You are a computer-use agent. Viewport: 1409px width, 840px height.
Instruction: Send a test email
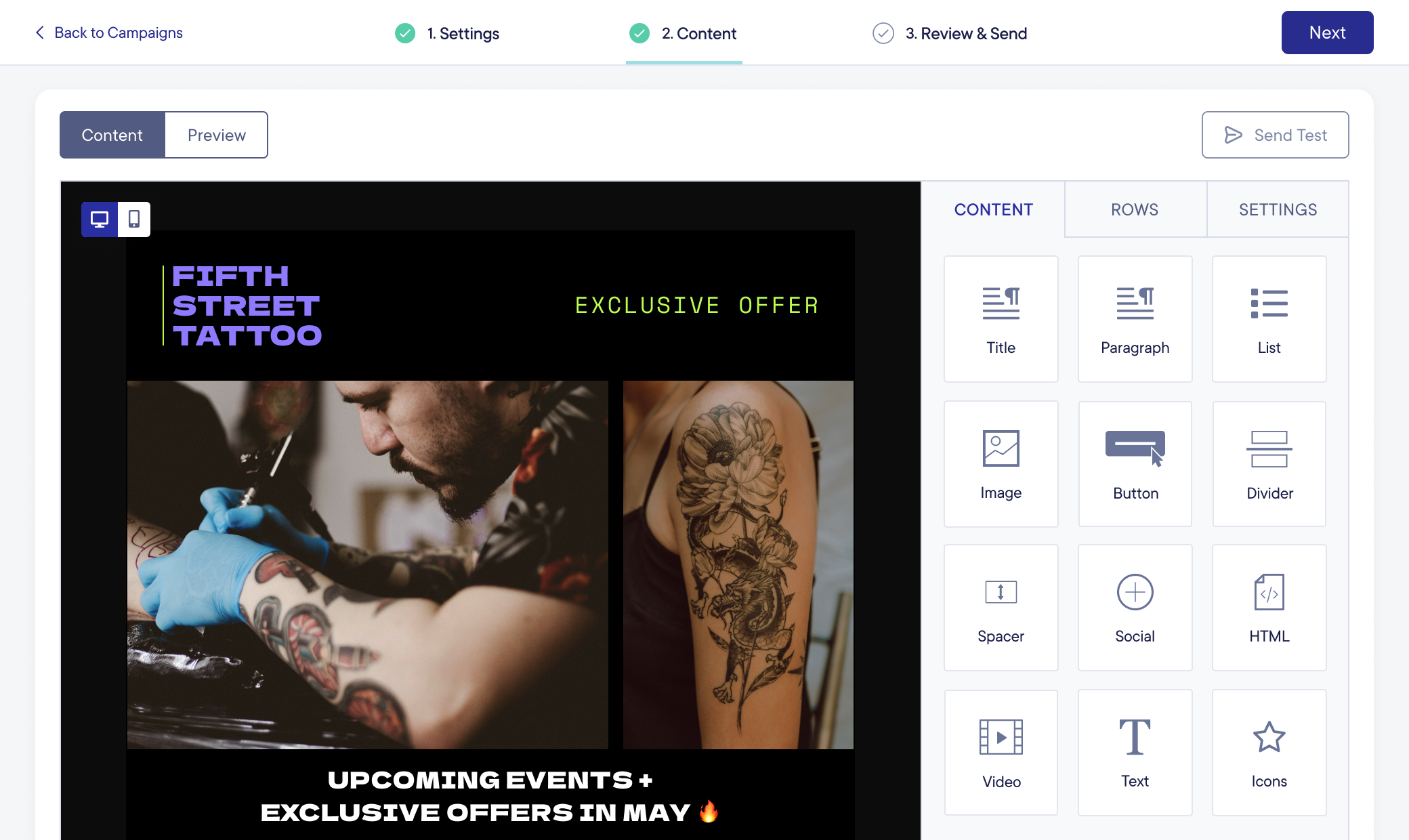click(x=1275, y=135)
